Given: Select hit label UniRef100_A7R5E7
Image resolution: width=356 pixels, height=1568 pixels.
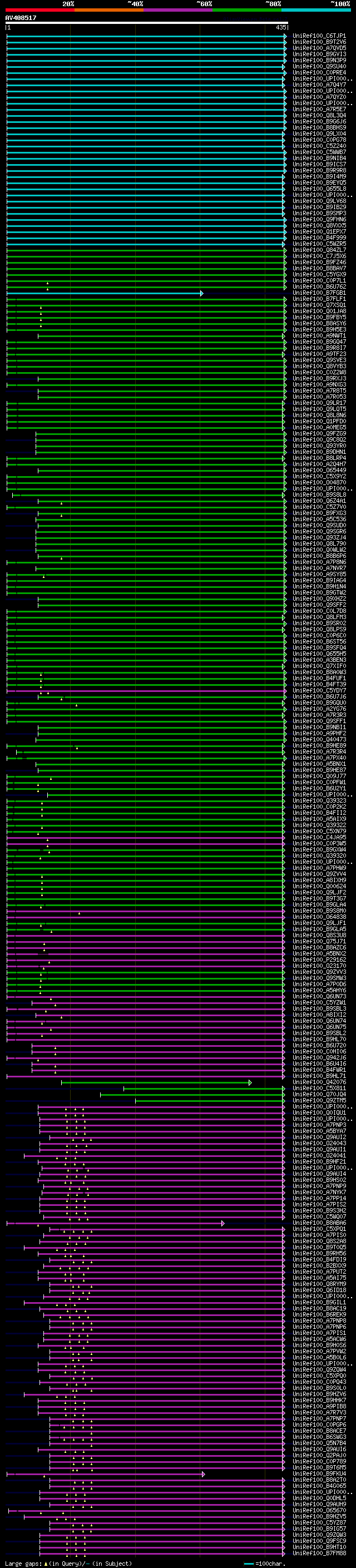Looking at the screenshot, I should [319, 110].
